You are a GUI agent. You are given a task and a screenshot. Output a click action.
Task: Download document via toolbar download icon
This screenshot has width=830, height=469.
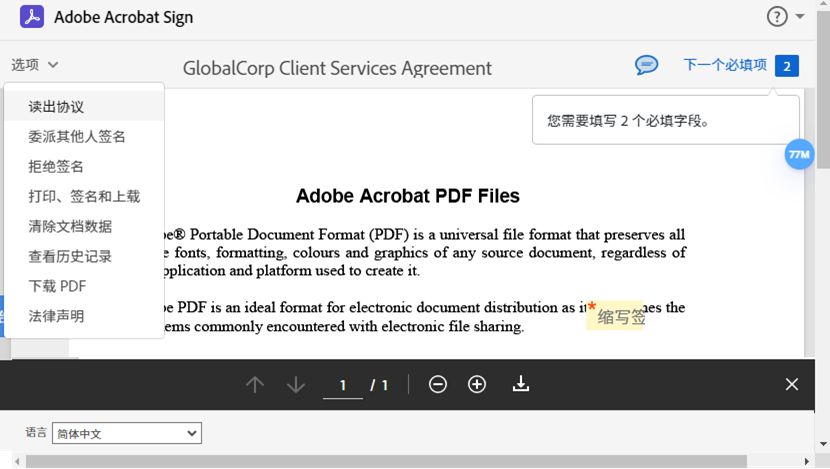coord(521,384)
